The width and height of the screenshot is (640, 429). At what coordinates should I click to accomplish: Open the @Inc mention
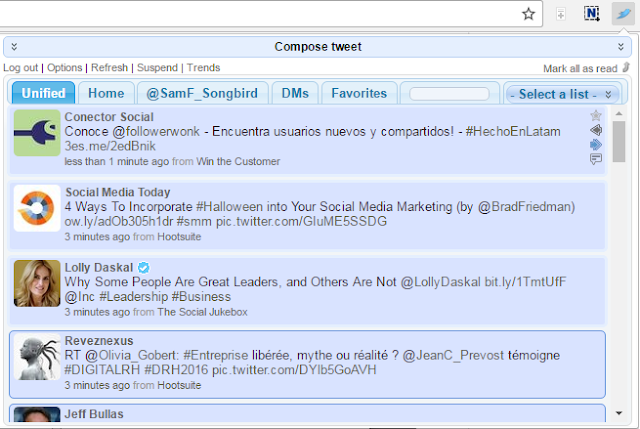click(80, 296)
